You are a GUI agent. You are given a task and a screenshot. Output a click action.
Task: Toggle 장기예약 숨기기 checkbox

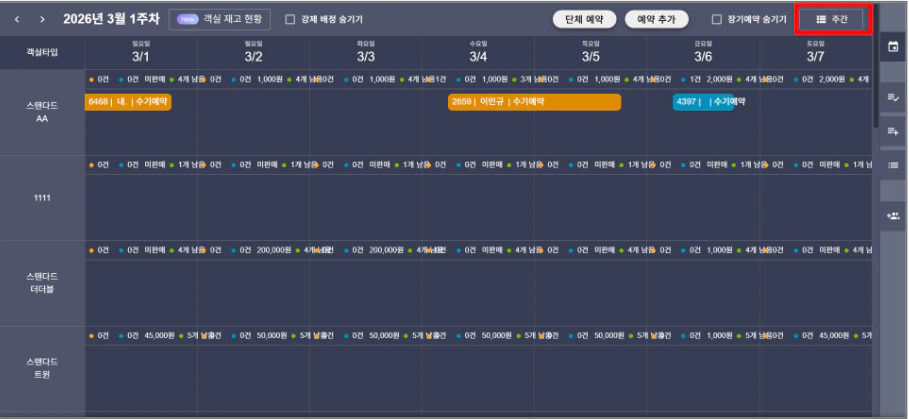tap(717, 19)
